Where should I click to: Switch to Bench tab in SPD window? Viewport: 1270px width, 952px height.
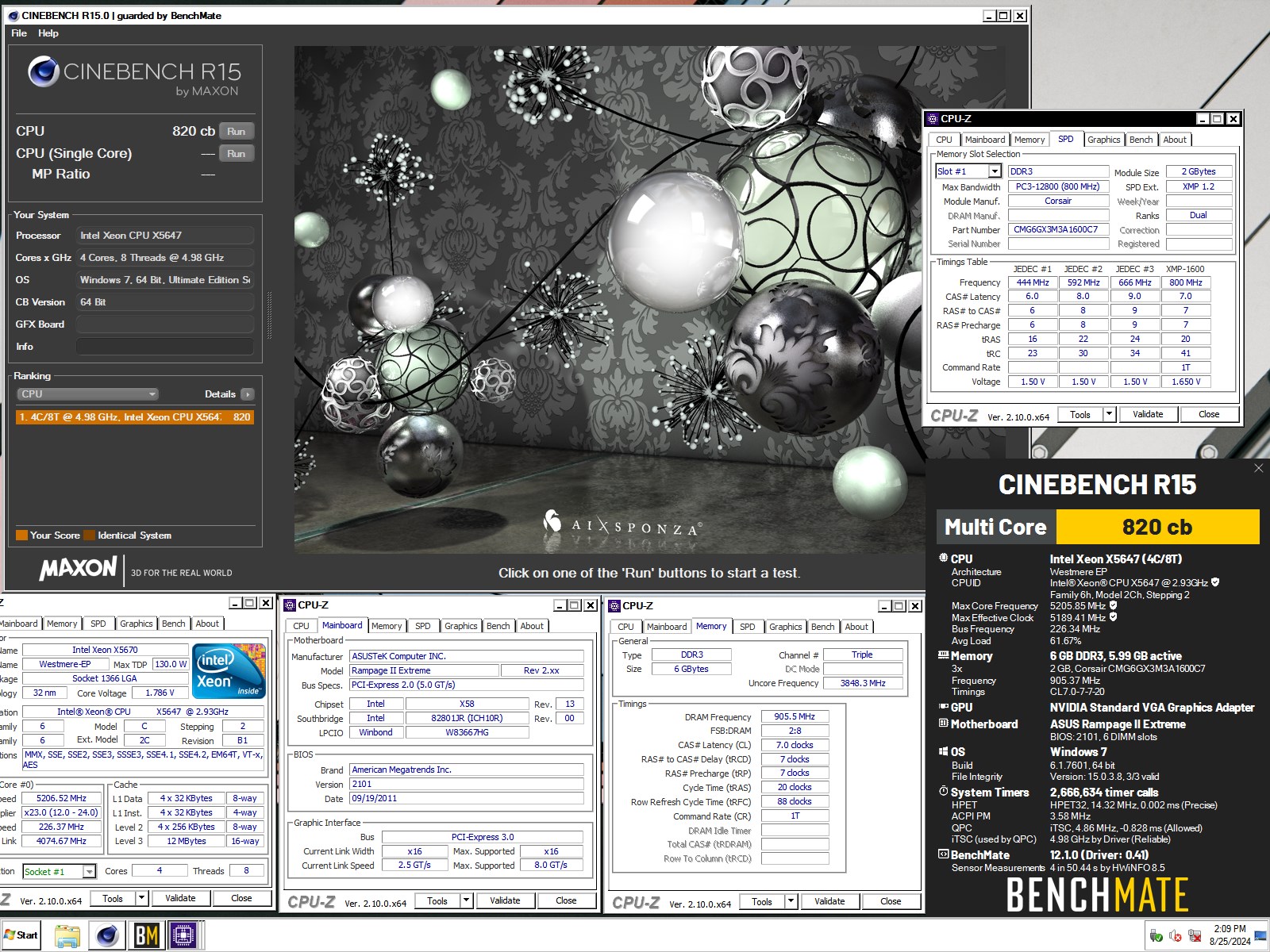point(1141,140)
